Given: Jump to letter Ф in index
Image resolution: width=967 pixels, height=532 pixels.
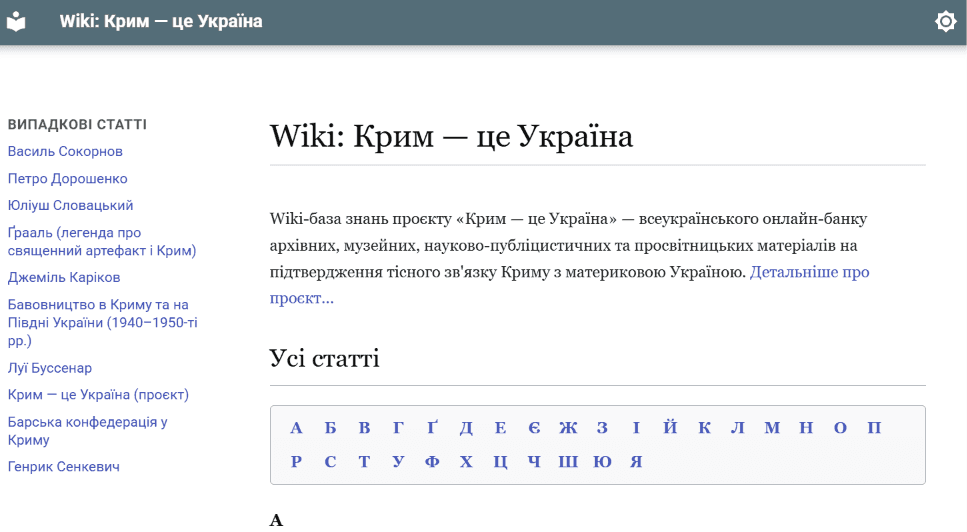Looking at the screenshot, I should [x=432, y=461].
